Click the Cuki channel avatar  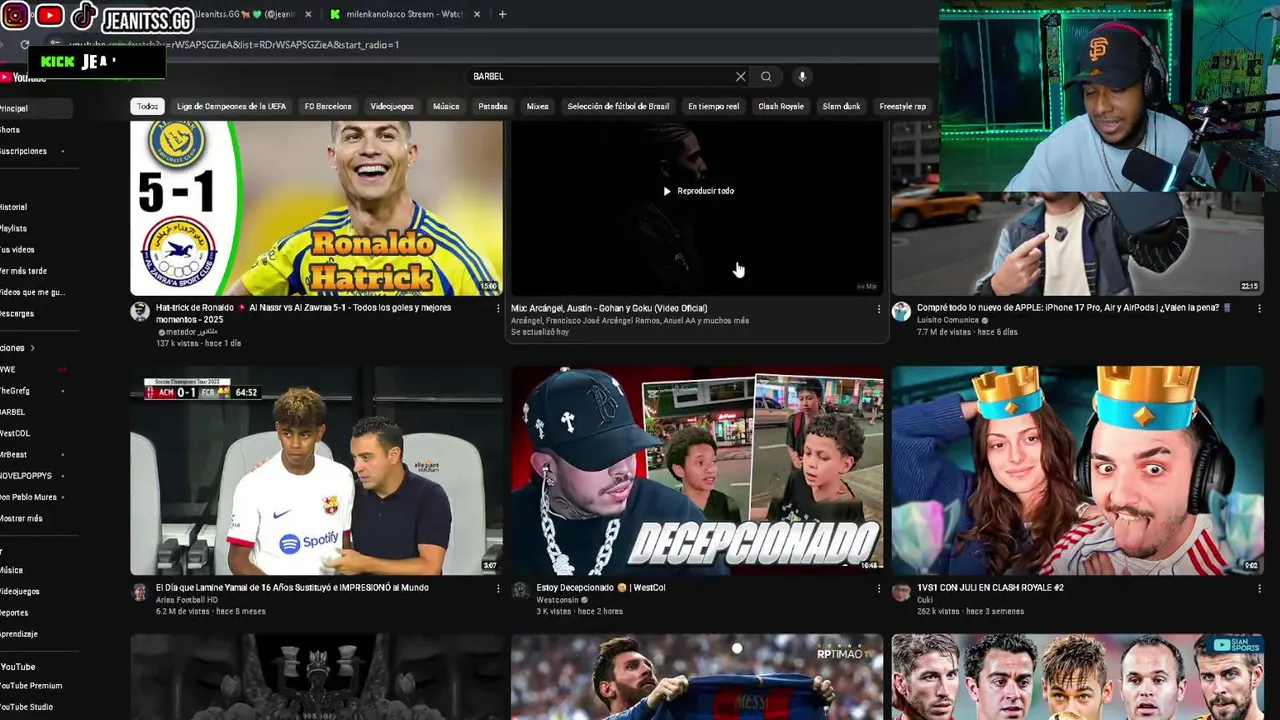click(900, 591)
